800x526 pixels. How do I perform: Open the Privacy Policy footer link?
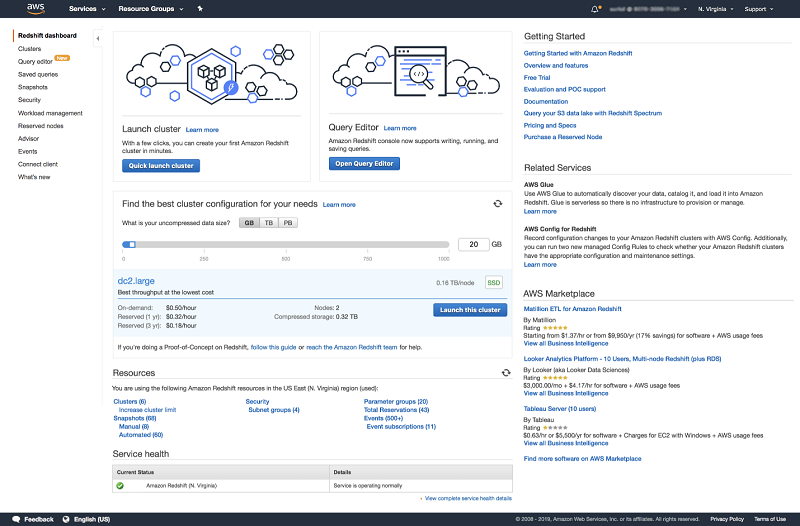click(727, 519)
